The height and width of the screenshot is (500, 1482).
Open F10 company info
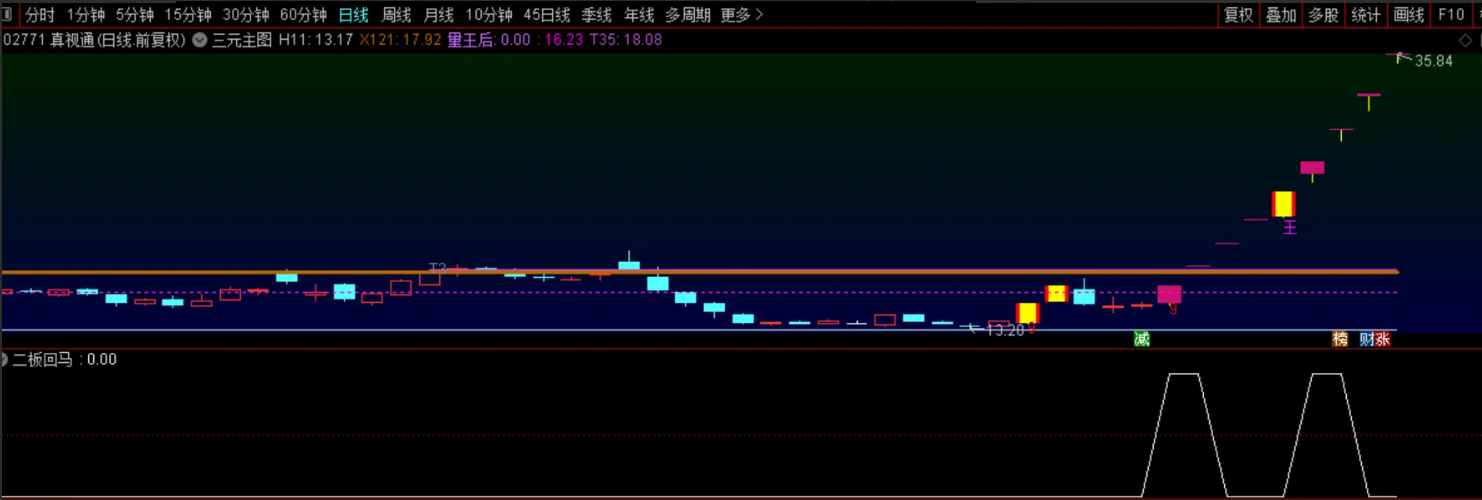[1450, 15]
